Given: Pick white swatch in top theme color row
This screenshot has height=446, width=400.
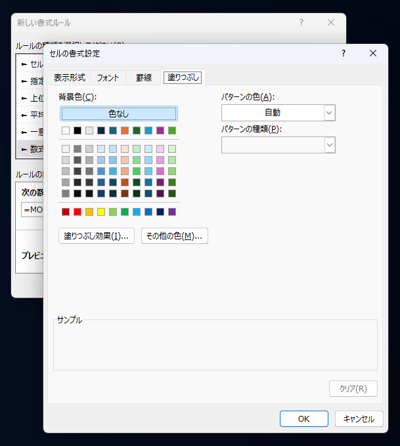Looking at the screenshot, I should (66, 130).
